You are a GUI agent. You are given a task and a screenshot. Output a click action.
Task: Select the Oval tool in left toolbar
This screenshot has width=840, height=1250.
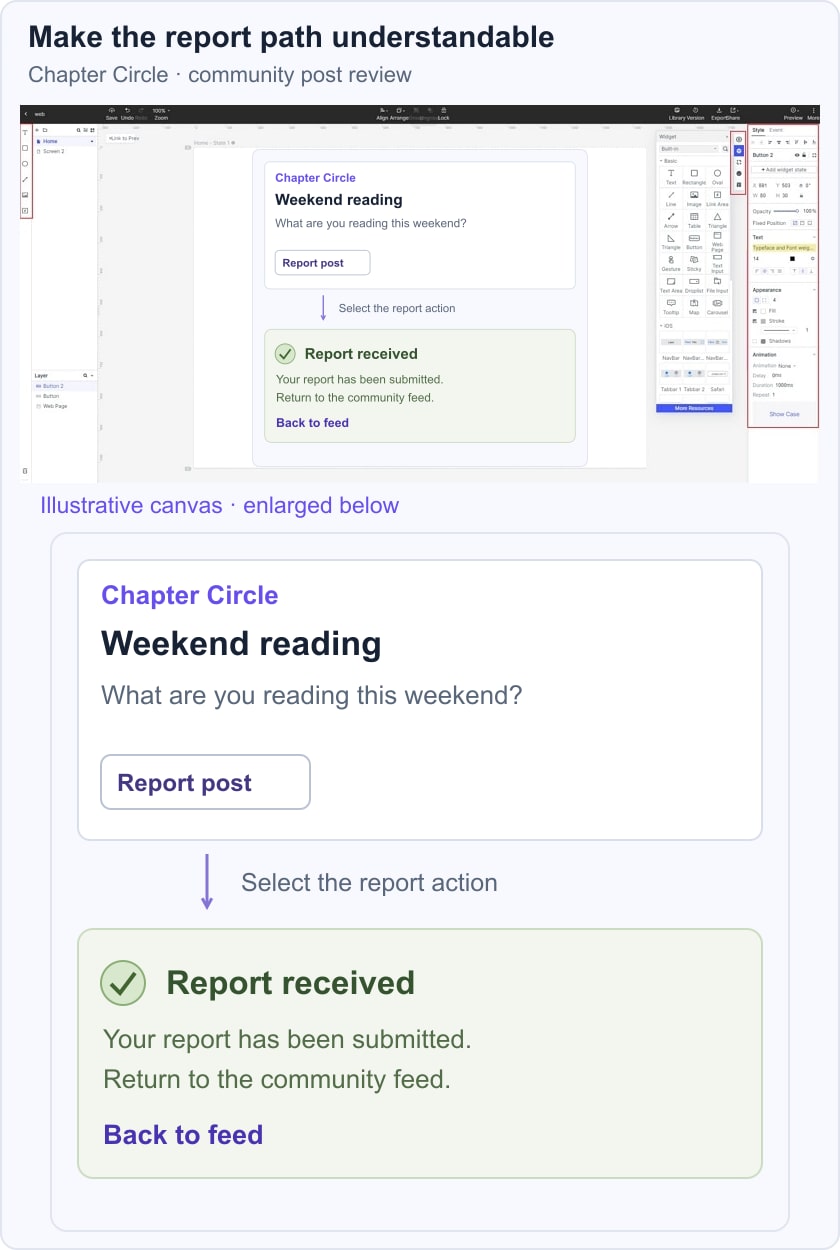click(25, 164)
